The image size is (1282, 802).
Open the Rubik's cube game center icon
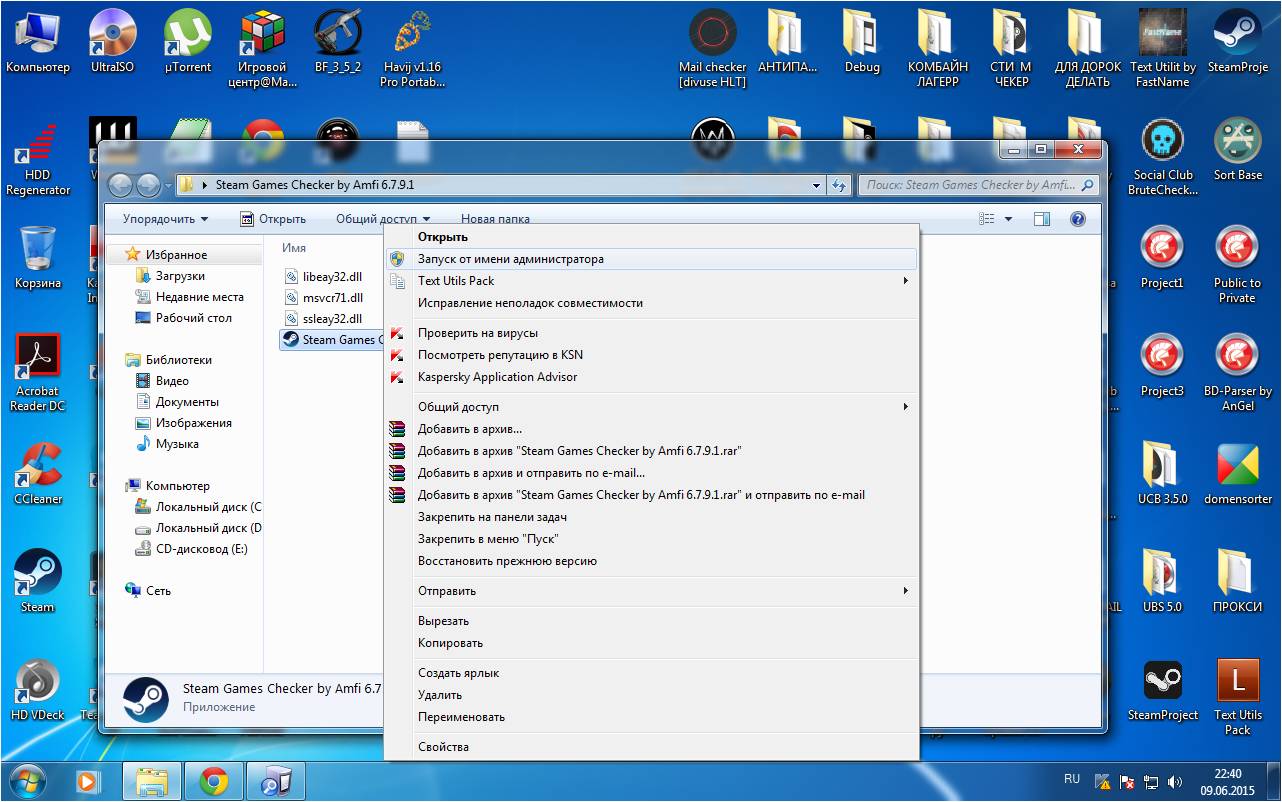pyautogui.click(x=263, y=49)
